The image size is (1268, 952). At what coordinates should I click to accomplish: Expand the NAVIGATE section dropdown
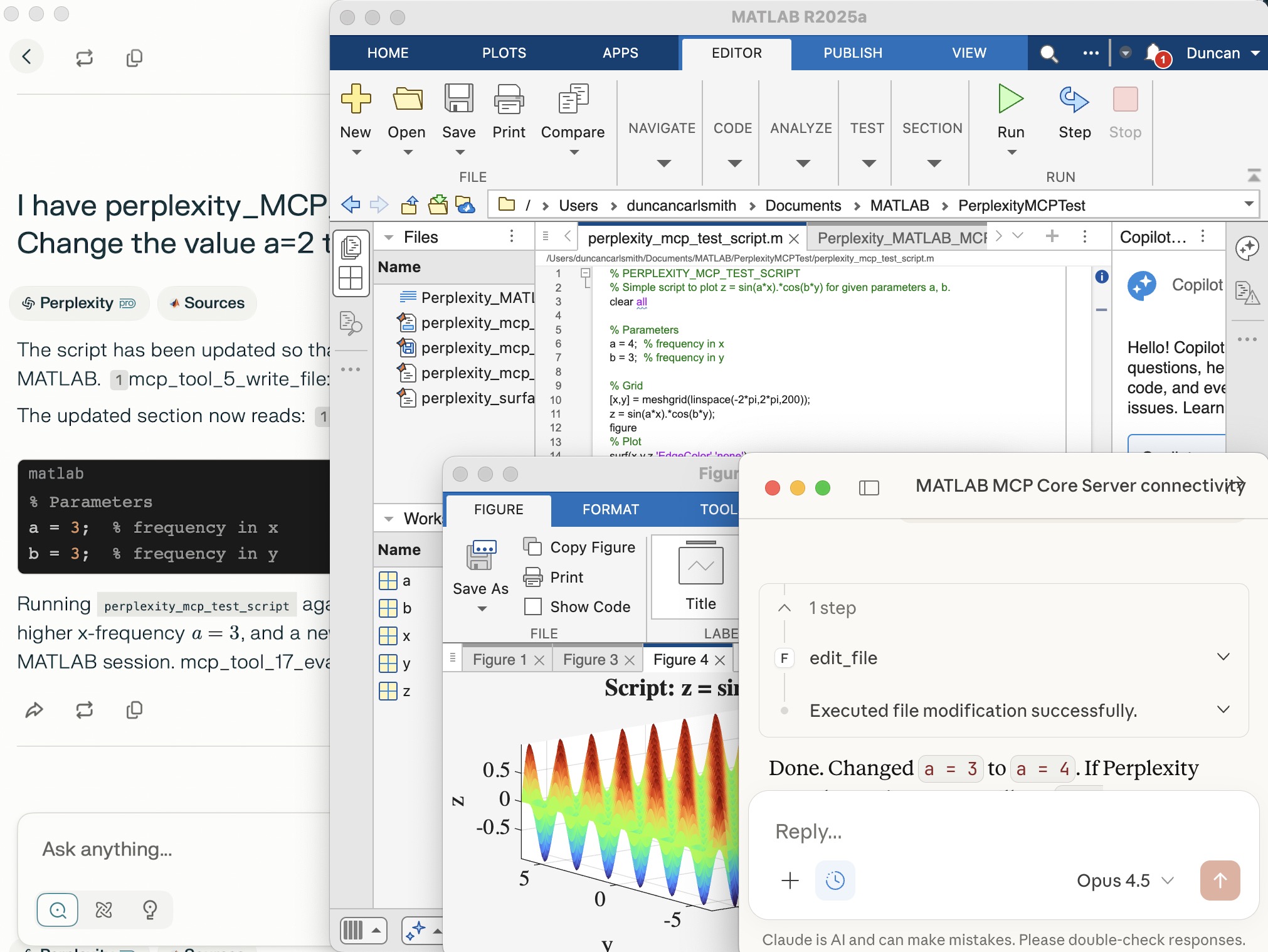pos(663,163)
